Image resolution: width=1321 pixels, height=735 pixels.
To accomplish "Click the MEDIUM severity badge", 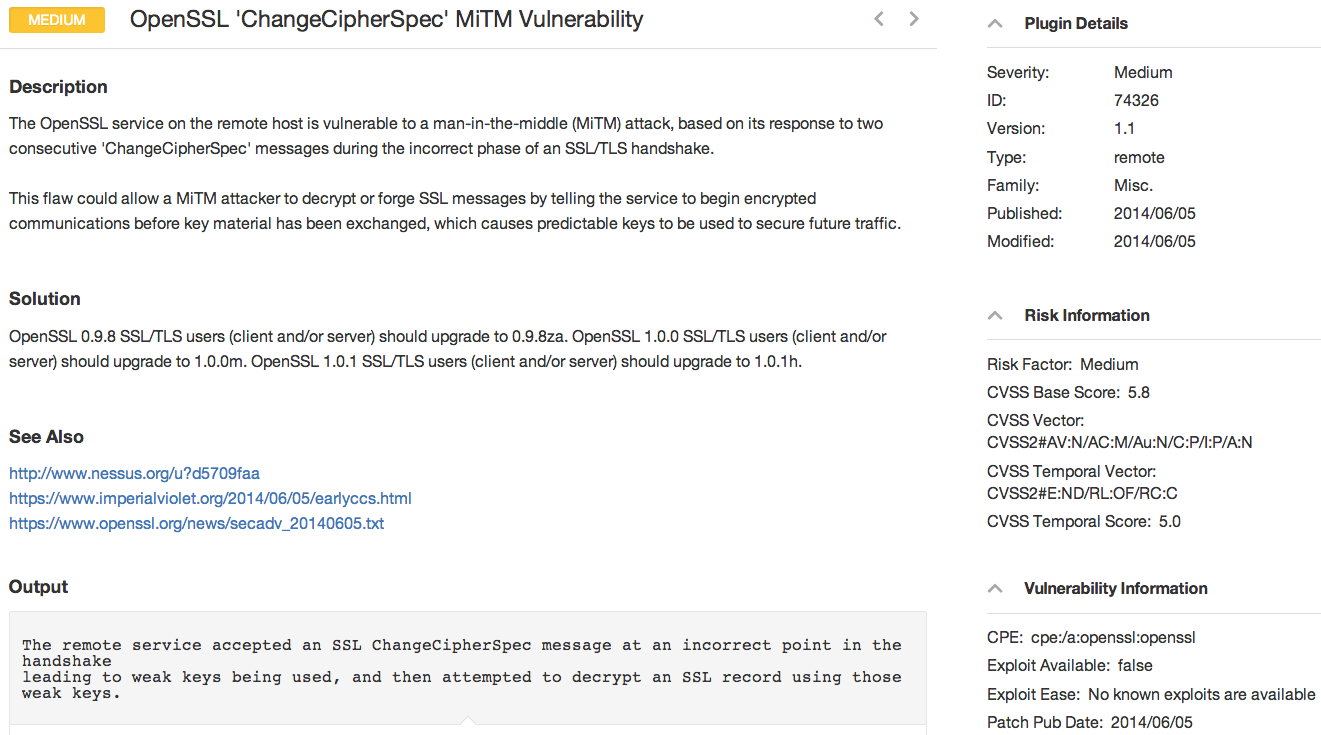I will tap(57, 19).
